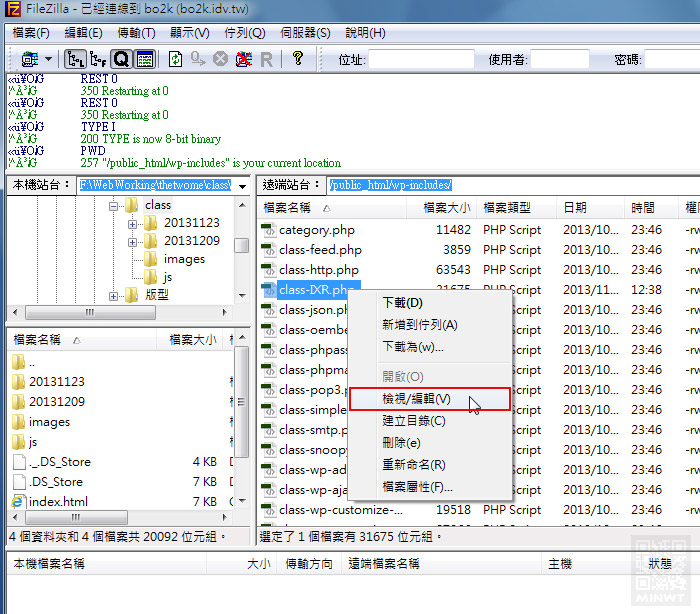Open the 顯示(V) menu
Screen dimensions: 700x614
coord(190,33)
